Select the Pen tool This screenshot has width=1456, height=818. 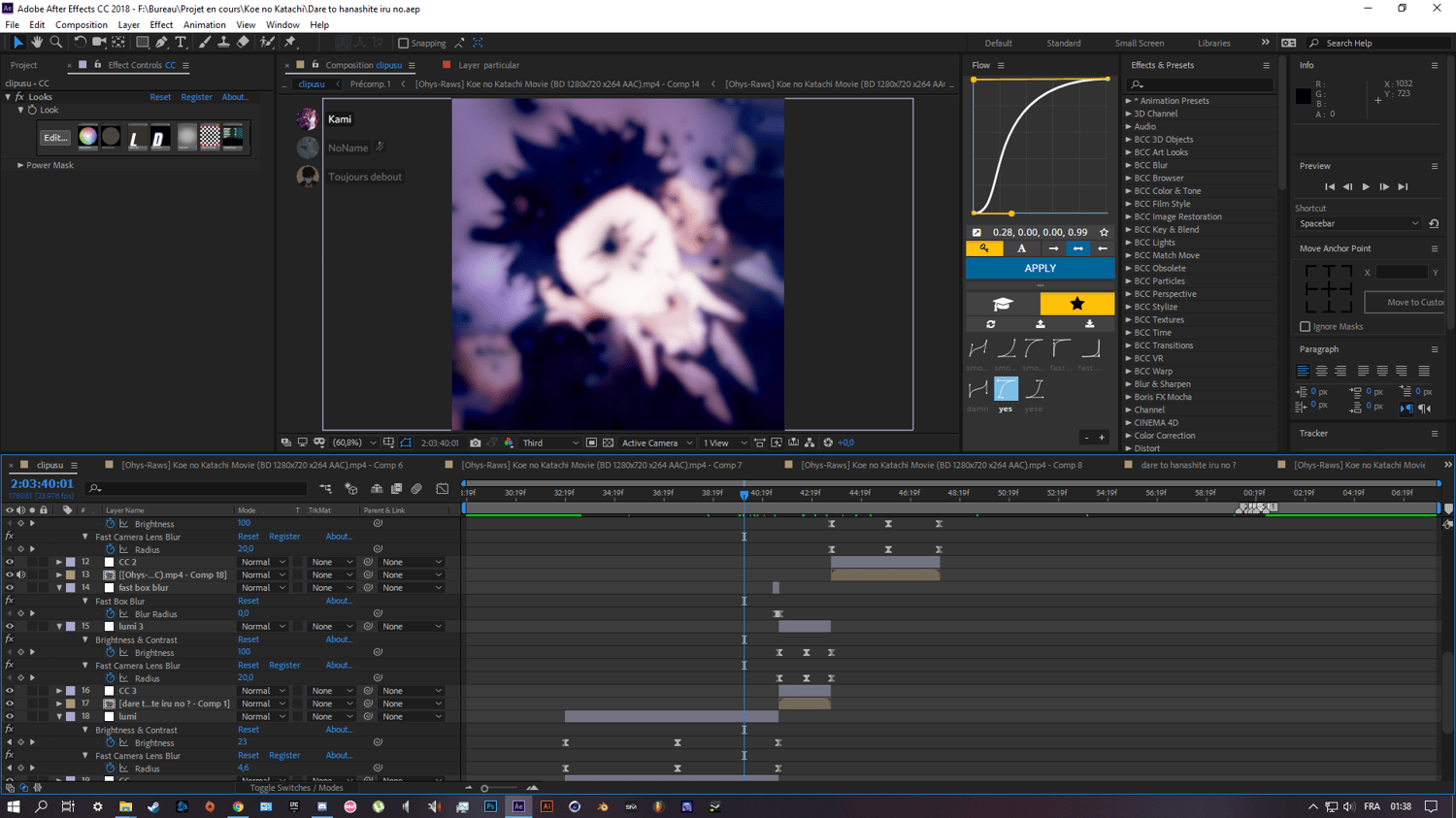coord(161,43)
